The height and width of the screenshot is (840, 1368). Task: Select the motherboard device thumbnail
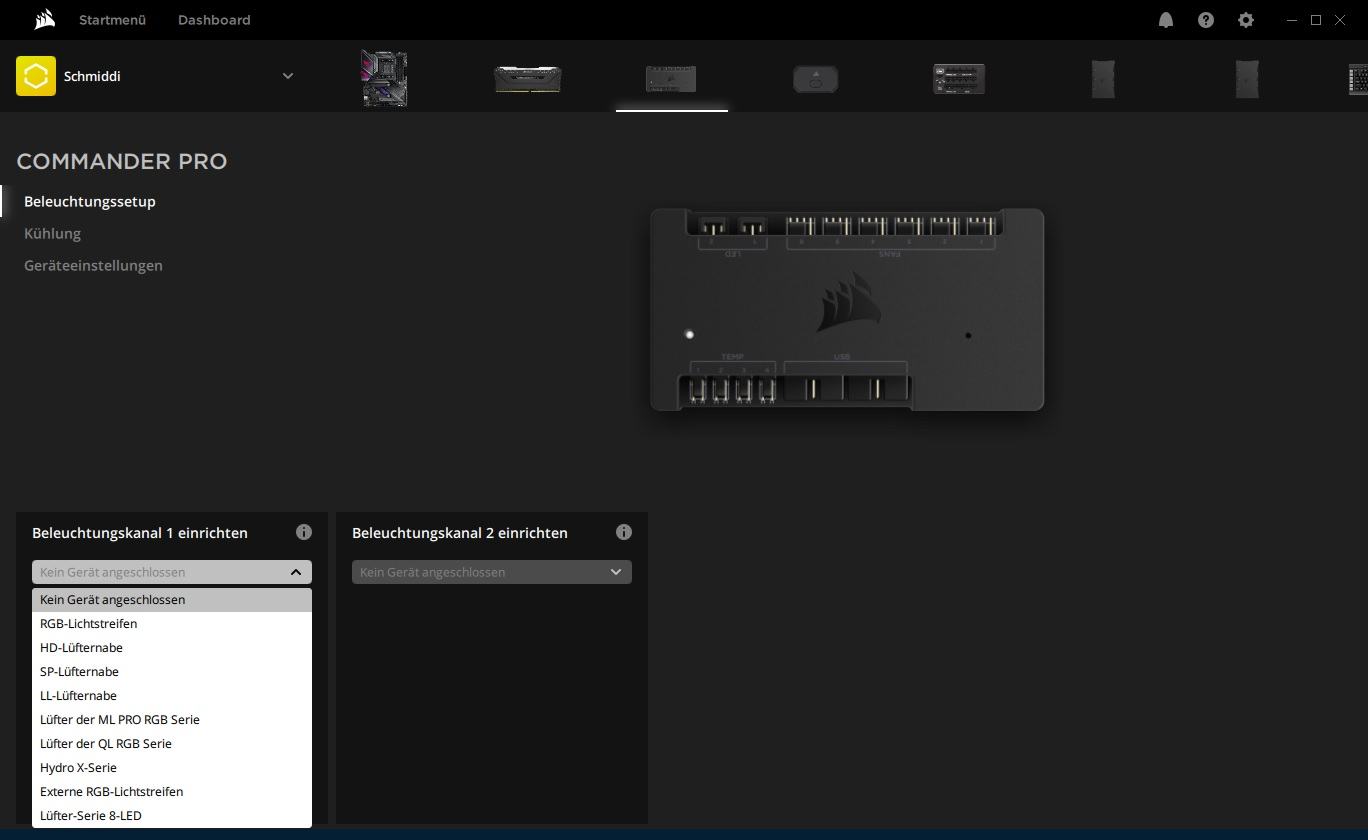pos(384,78)
